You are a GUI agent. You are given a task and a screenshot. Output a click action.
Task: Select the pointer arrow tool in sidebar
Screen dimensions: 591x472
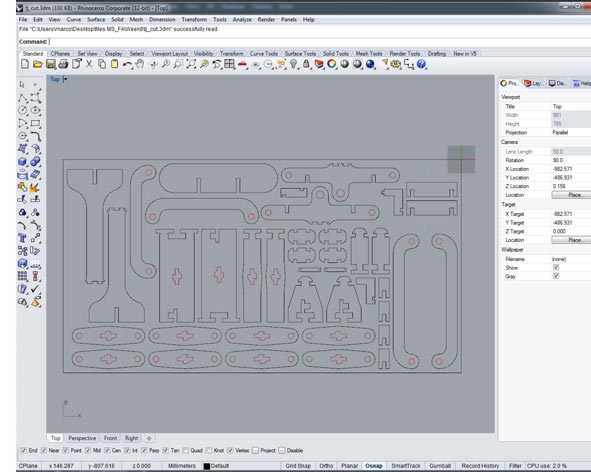[22, 84]
